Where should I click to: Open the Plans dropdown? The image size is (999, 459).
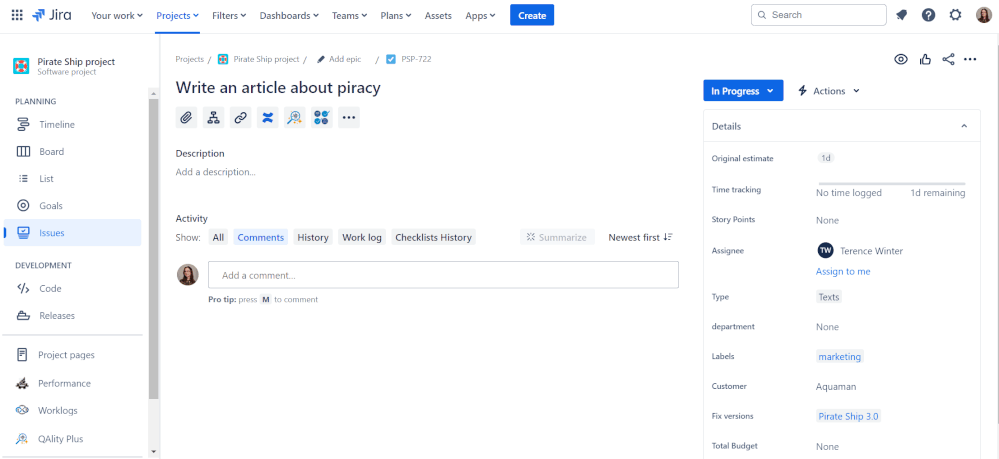point(396,15)
